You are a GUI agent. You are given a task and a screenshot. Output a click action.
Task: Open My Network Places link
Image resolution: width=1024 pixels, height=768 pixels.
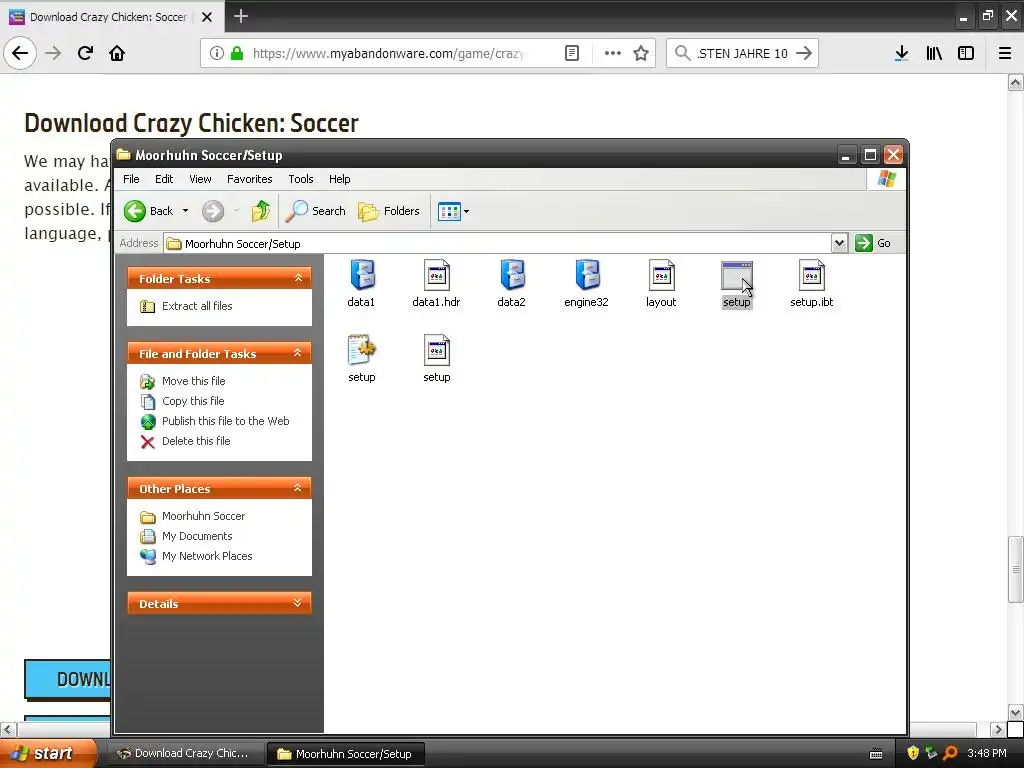(x=207, y=556)
